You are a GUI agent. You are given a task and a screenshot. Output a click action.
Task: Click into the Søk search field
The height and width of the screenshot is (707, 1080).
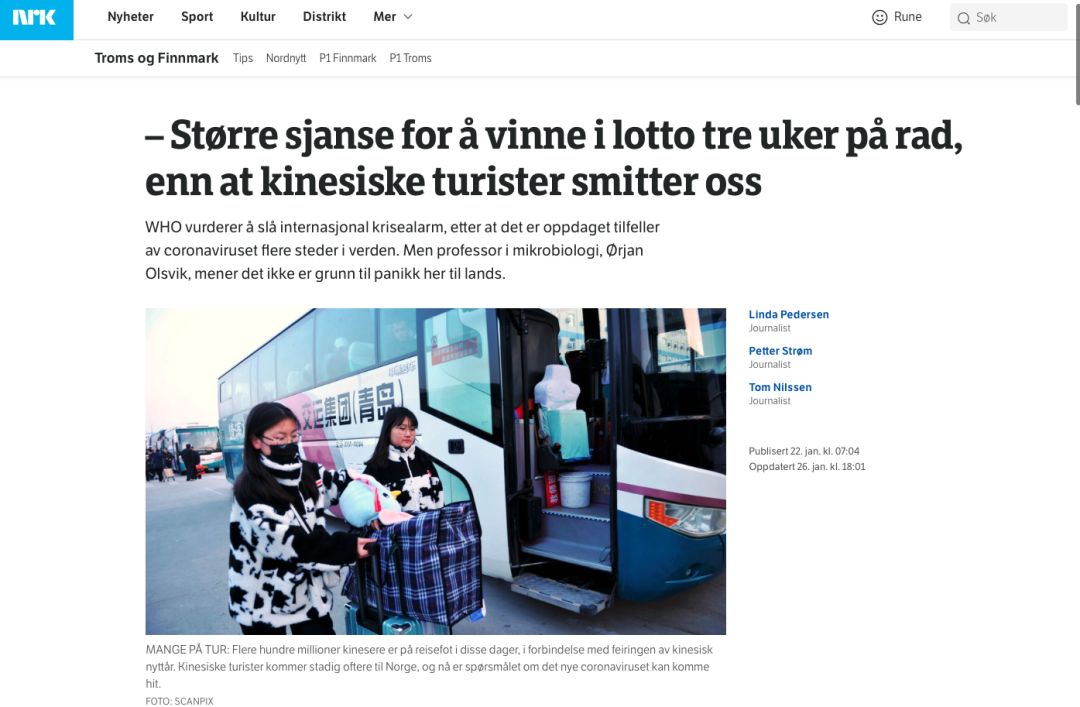[x=1008, y=18]
